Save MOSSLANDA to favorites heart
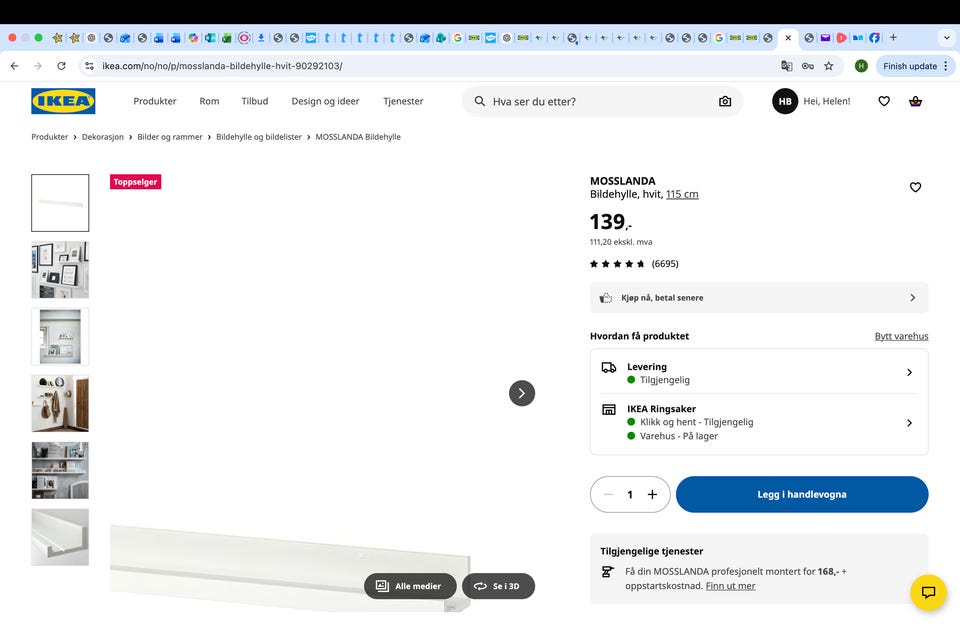The width and height of the screenshot is (960, 624). coord(915,187)
